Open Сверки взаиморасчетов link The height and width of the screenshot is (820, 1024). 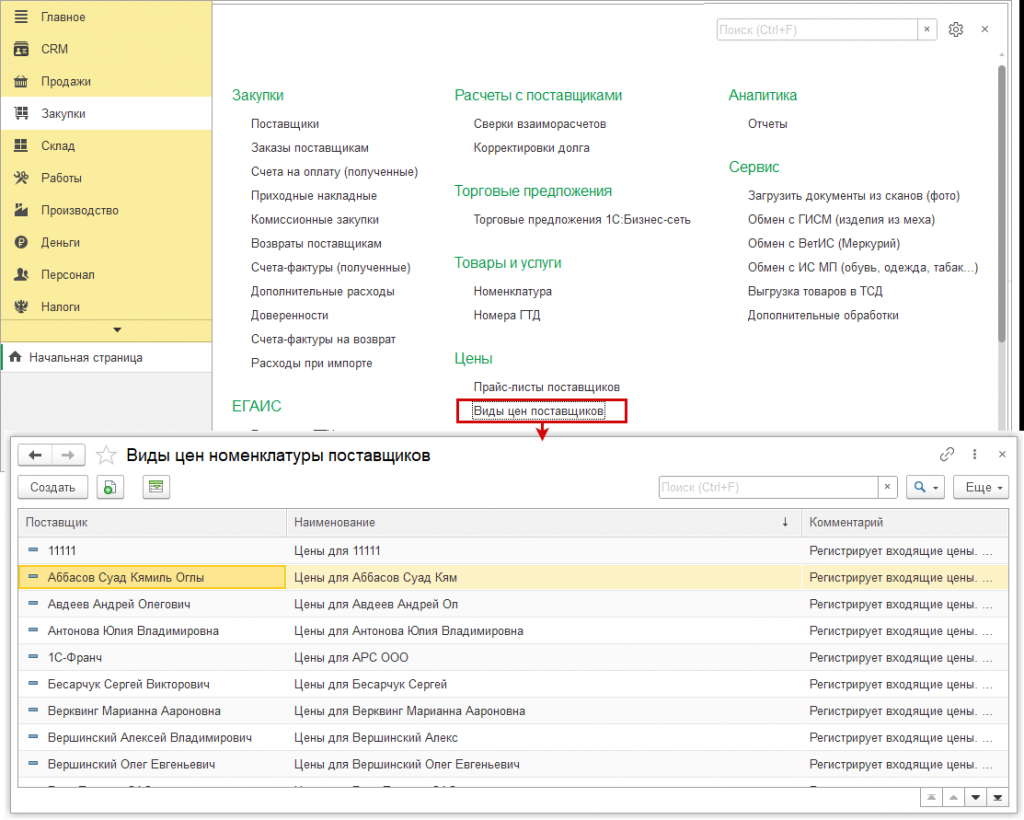tap(539, 124)
